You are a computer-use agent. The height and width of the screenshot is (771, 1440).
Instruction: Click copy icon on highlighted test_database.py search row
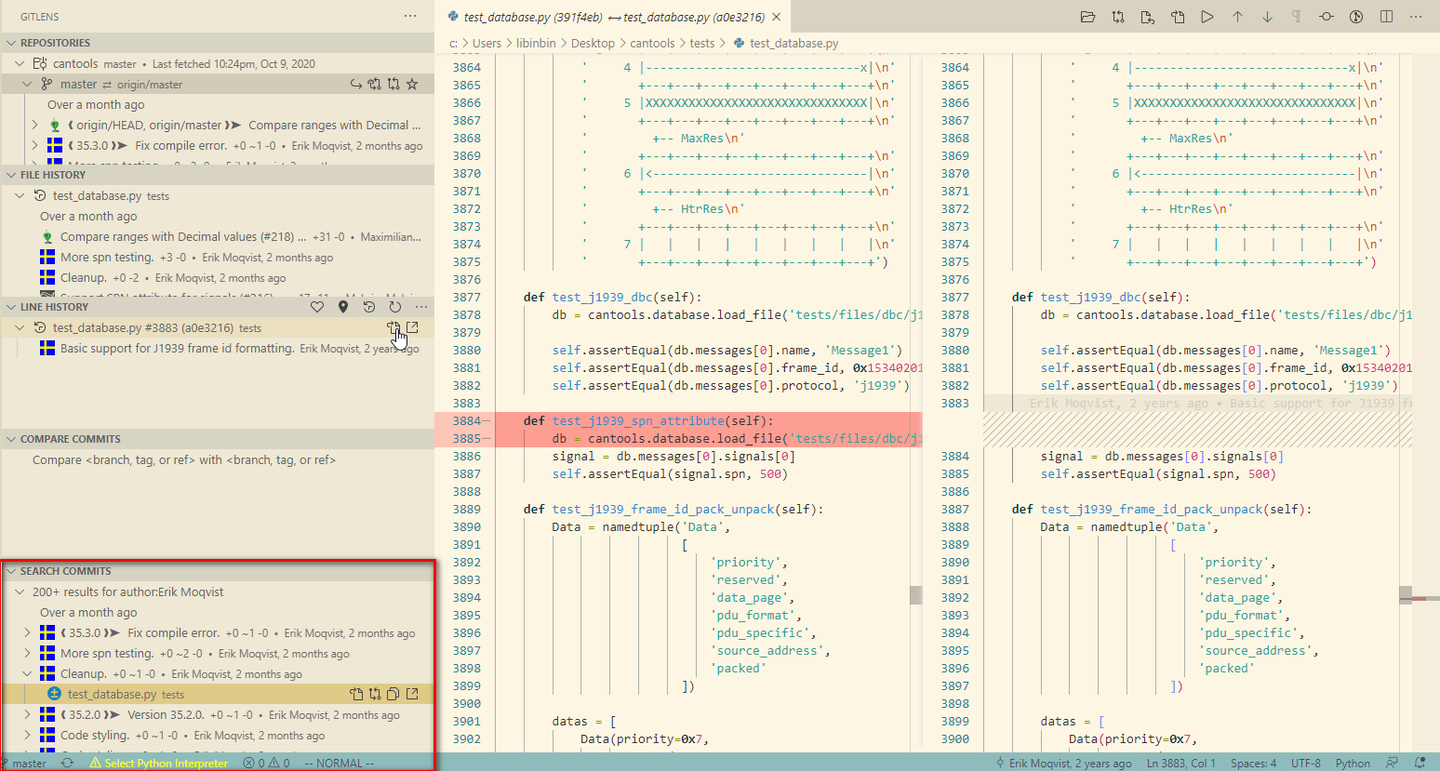[393, 694]
